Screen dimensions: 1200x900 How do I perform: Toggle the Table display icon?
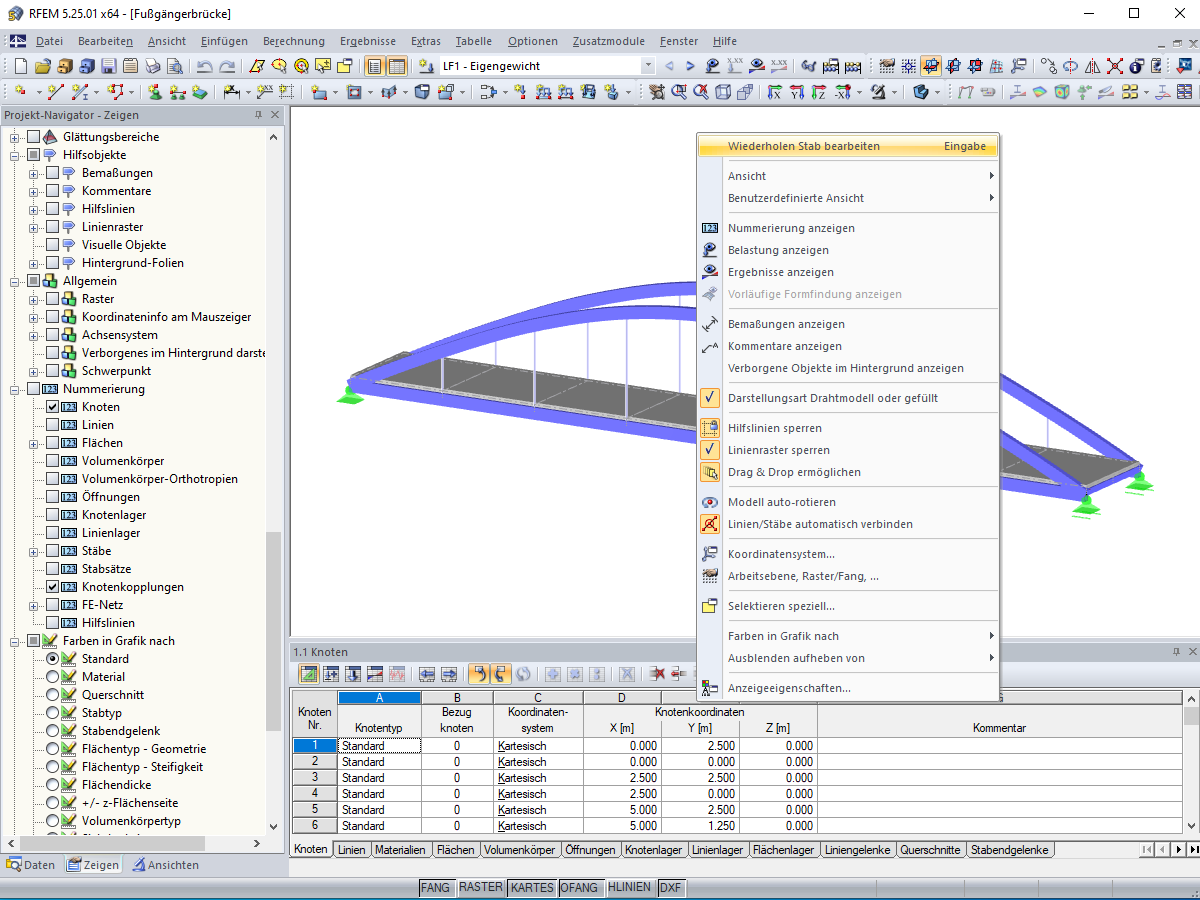(x=397, y=66)
